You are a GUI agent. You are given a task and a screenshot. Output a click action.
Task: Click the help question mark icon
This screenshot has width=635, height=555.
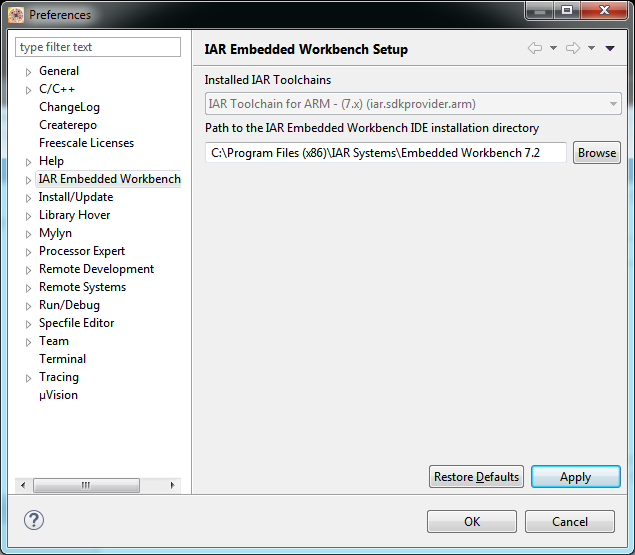pyautogui.click(x=34, y=520)
